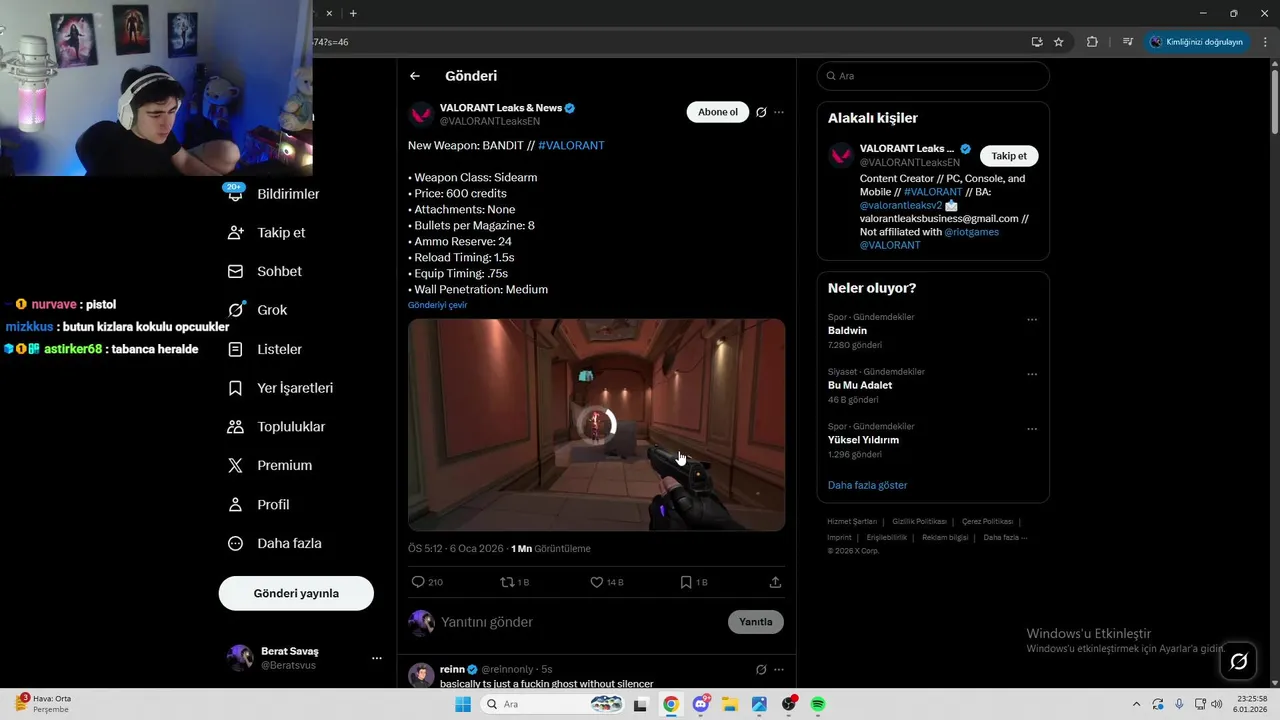Screen dimensions: 1280x720
Task: Click Daha fazla göster under trends
Action: (x=867, y=485)
